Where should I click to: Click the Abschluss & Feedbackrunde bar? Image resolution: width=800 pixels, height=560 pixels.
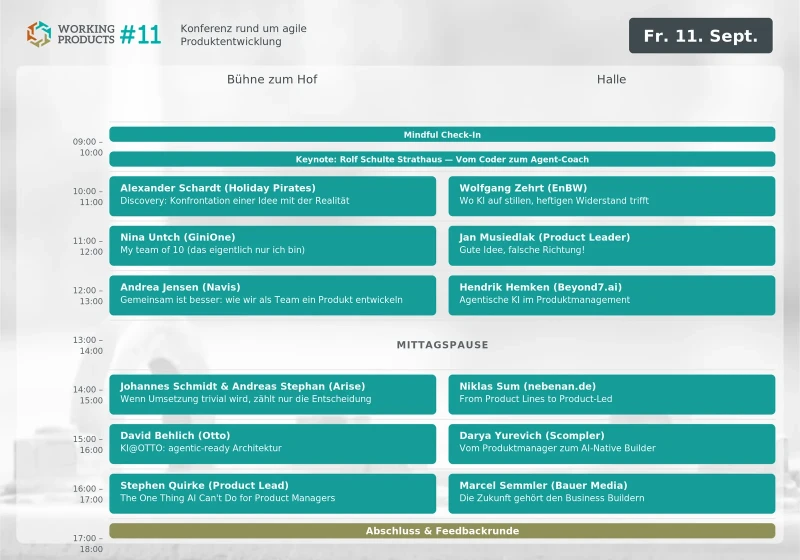click(x=442, y=531)
